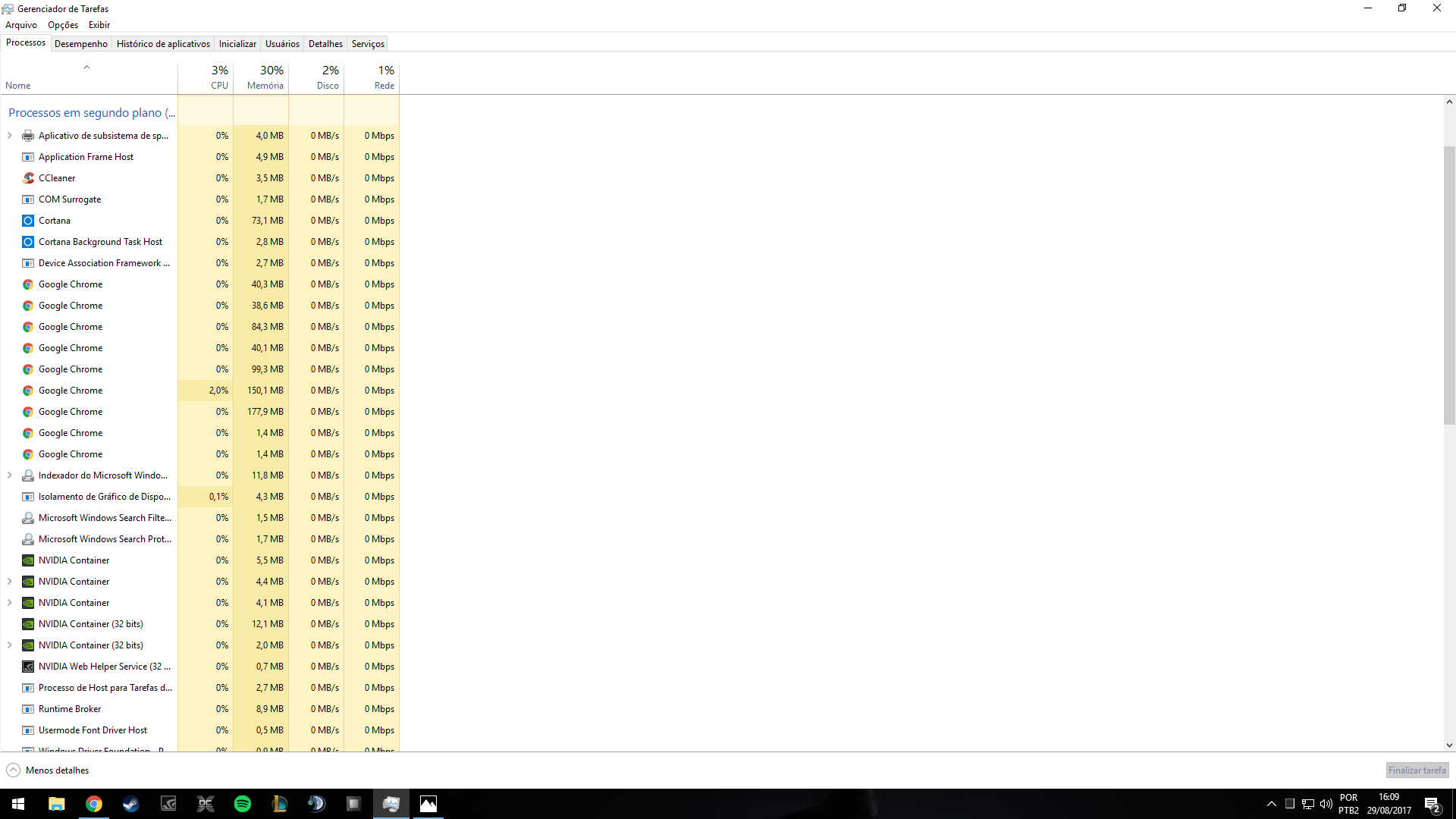The width and height of the screenshot is (1456, 819).
Task: Sort processes by the Disco column
Action: (x=316, y=77)
